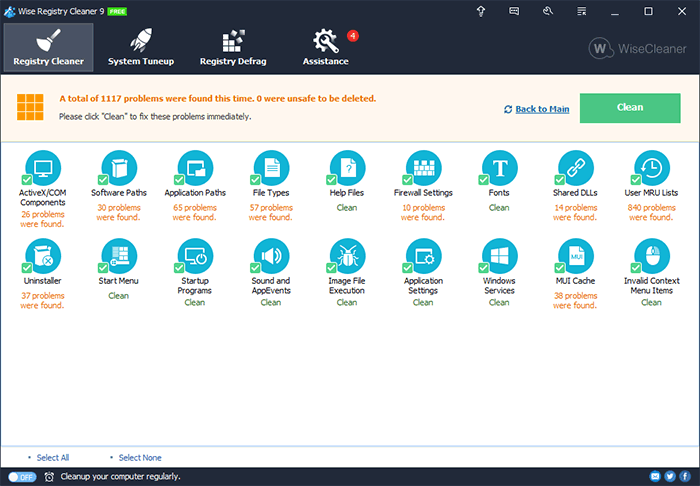Click '30 problems were found.' text
The image size is (700, 486).
click(119, 212)
